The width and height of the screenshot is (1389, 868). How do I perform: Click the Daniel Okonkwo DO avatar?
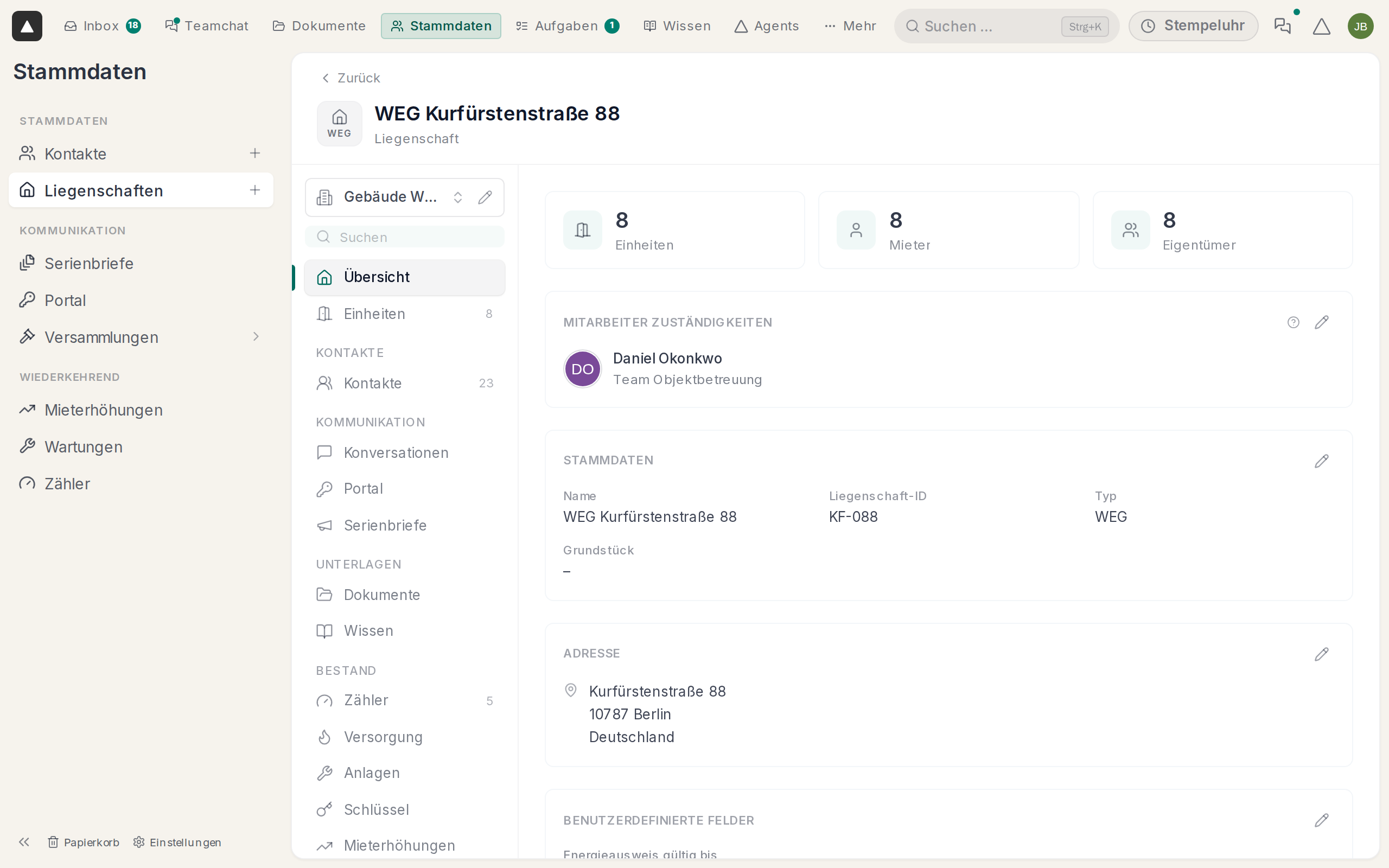[x=583, y=369]
